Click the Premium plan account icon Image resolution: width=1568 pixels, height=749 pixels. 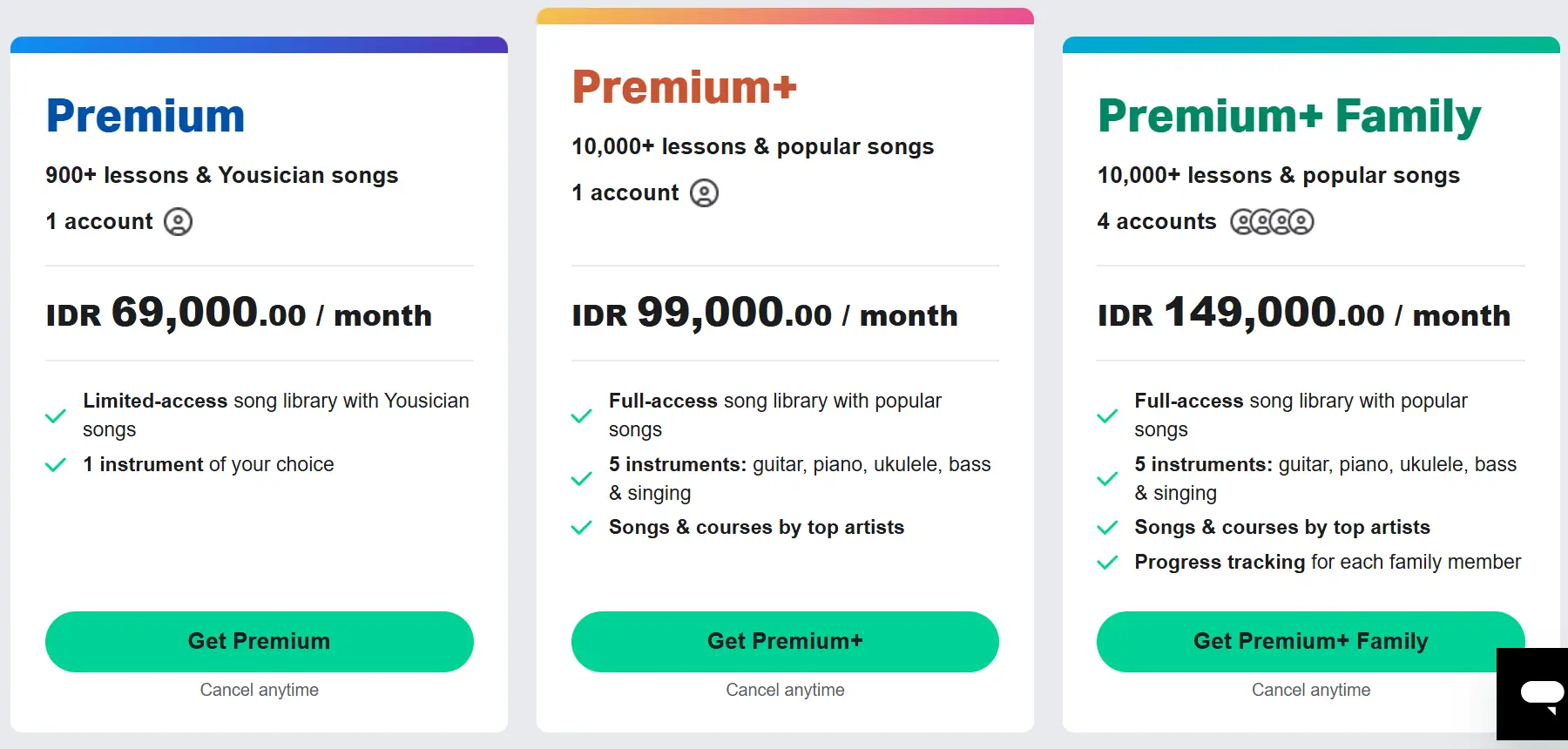tap(179, 222)
